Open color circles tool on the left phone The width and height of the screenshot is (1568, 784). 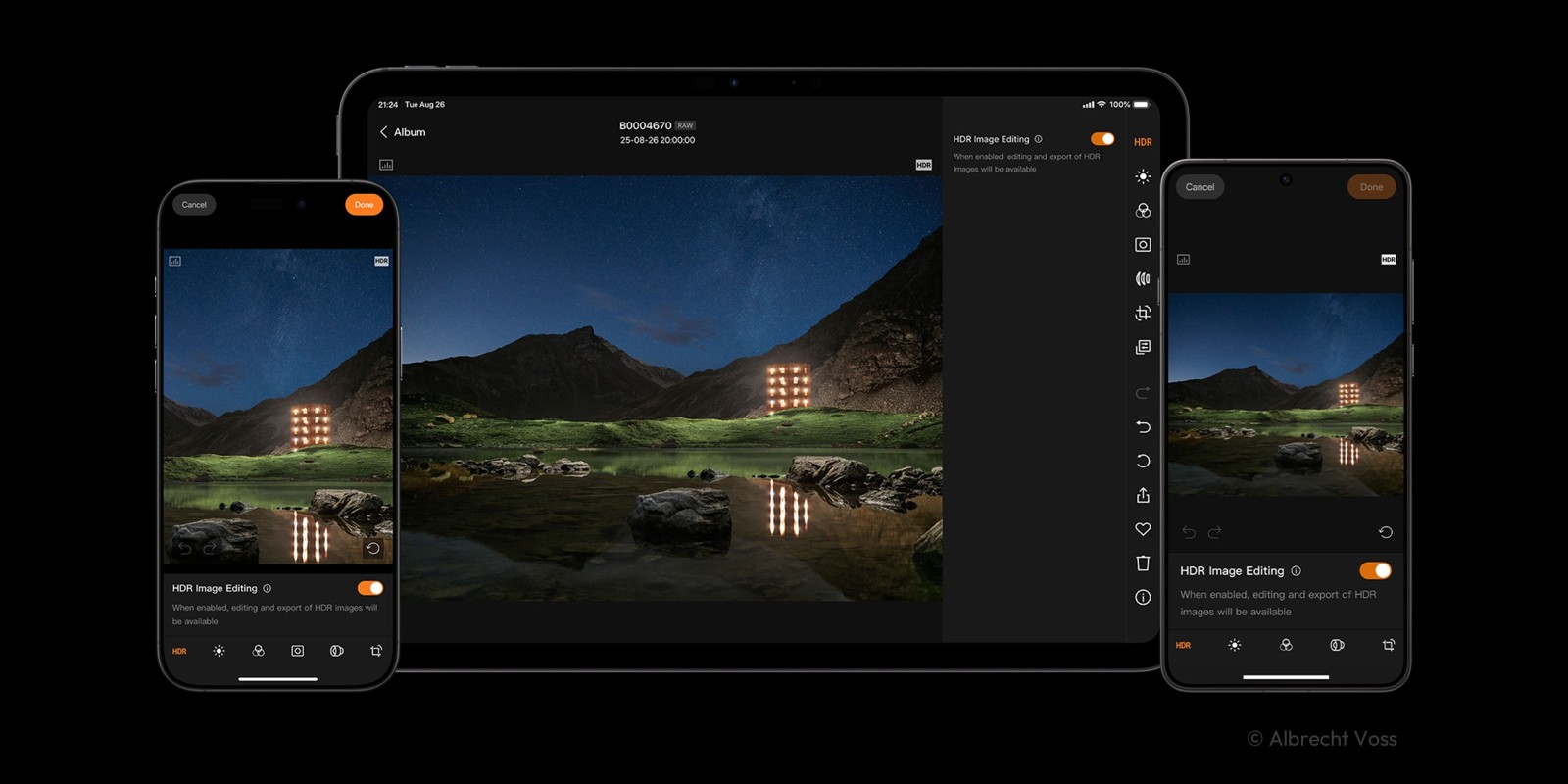coord(259,651)
